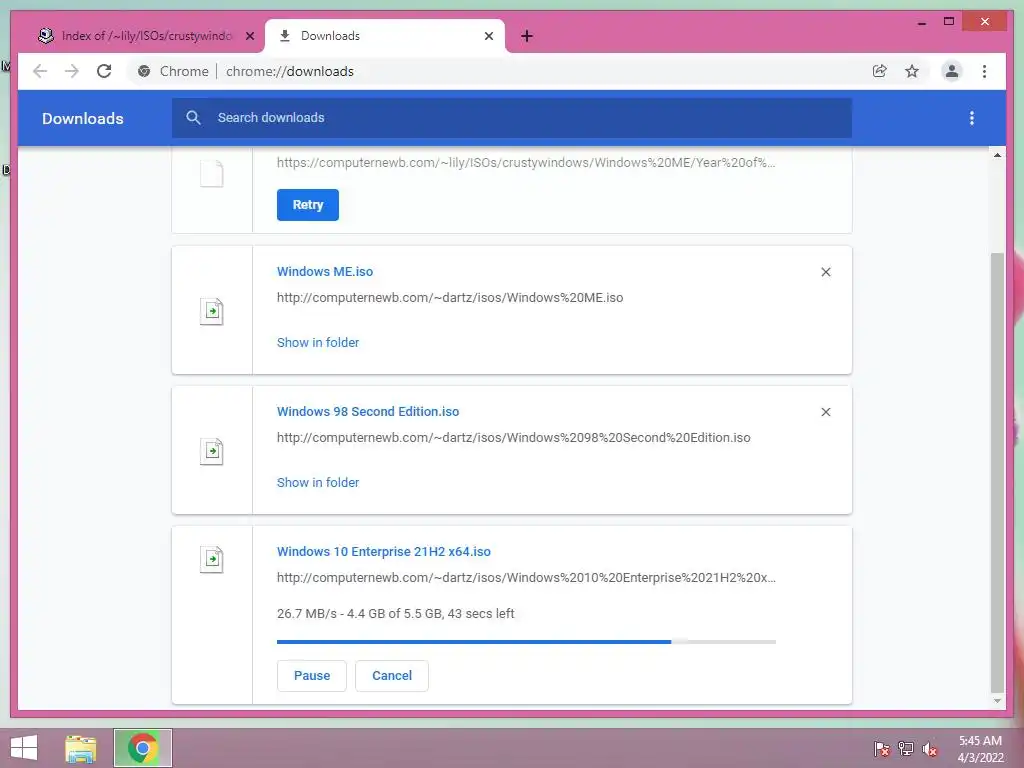Click the Windows ME source URL
This screenshot has width=1024, height=768.
[x=450, y=298]
